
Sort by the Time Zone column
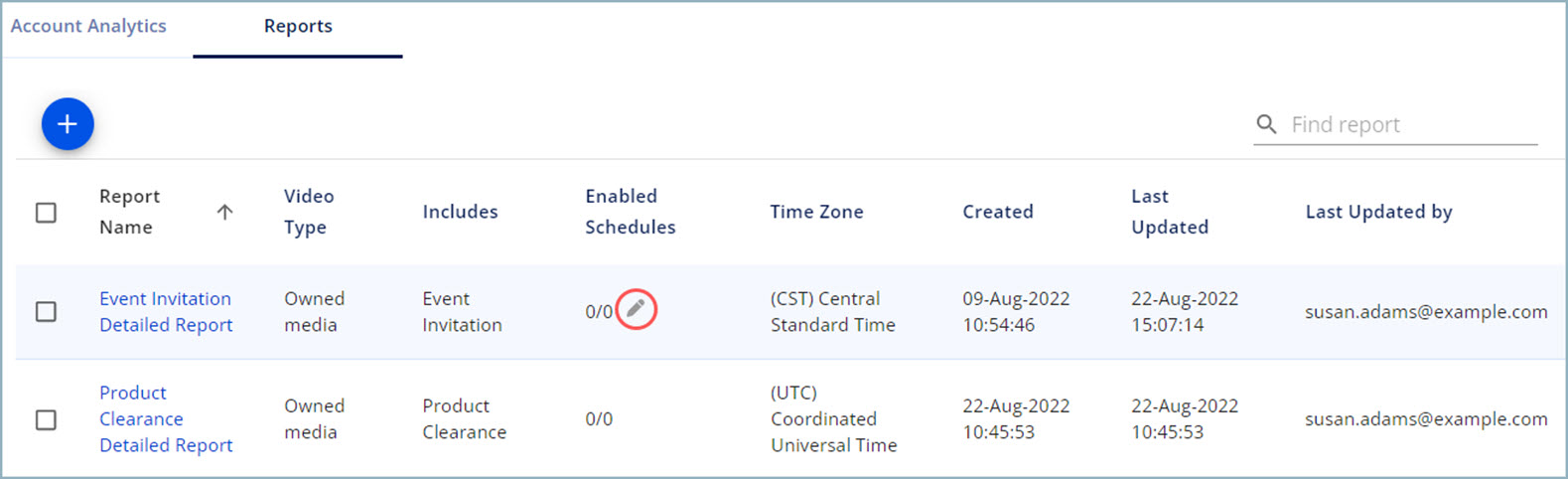click(816, 212)
